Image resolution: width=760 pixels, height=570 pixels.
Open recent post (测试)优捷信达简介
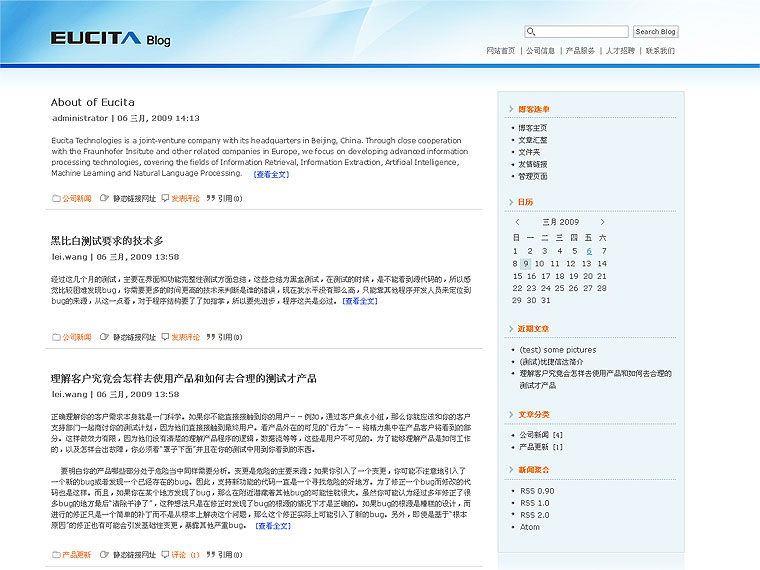[552, 362]
